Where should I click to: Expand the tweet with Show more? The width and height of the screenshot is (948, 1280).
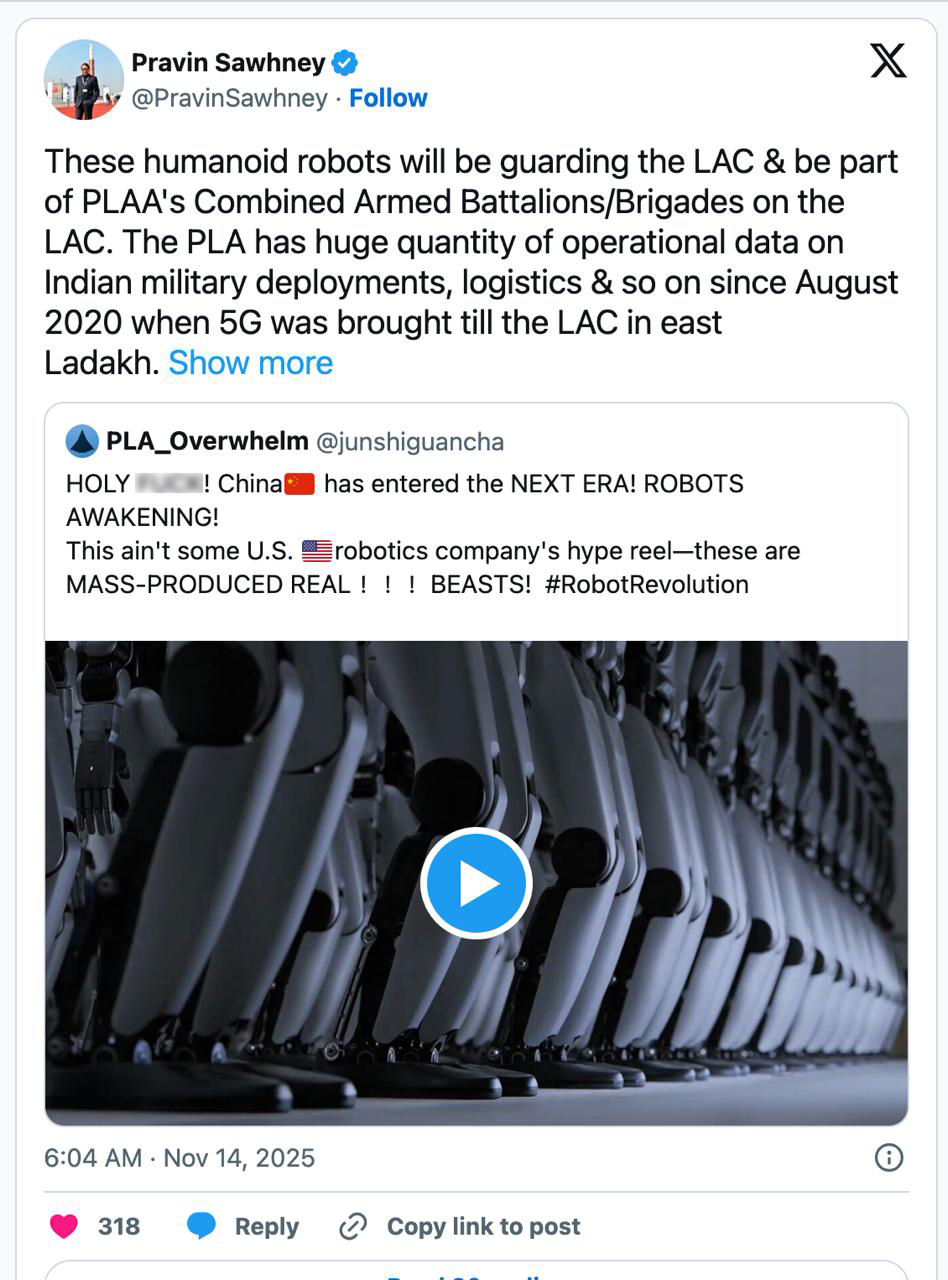point(250,363)
